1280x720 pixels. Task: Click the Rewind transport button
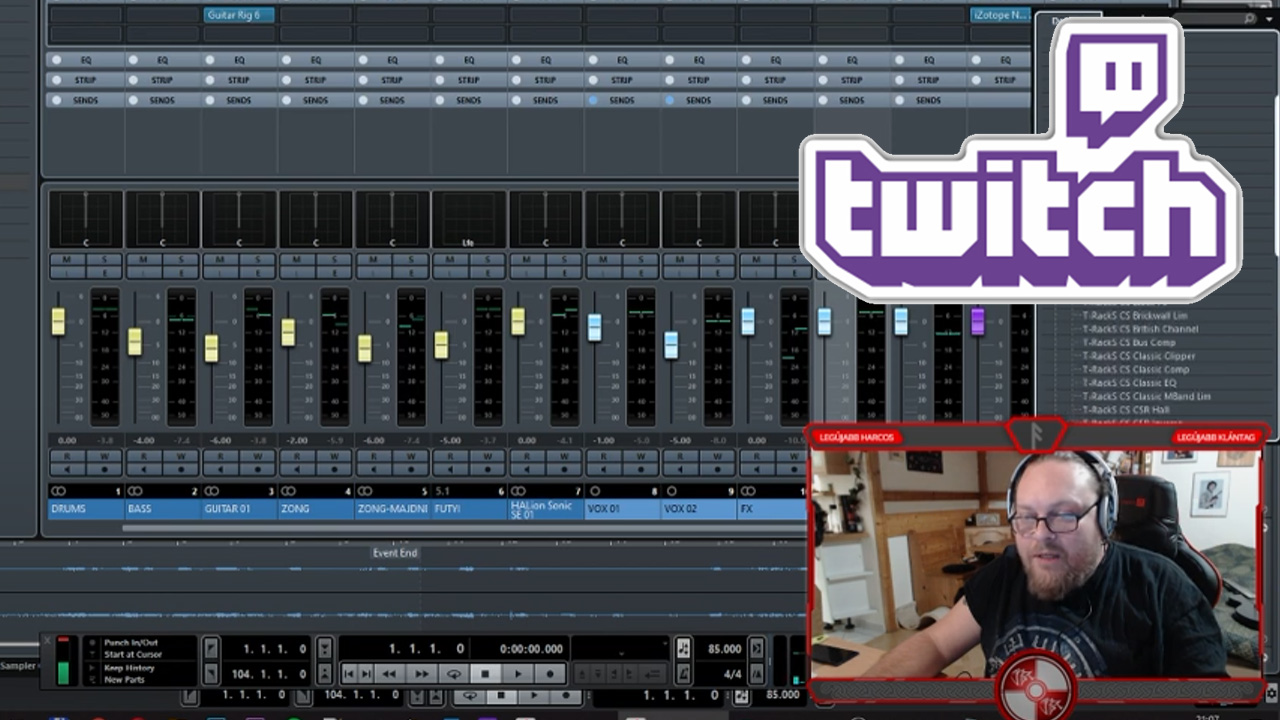click(x=389, y=674)
